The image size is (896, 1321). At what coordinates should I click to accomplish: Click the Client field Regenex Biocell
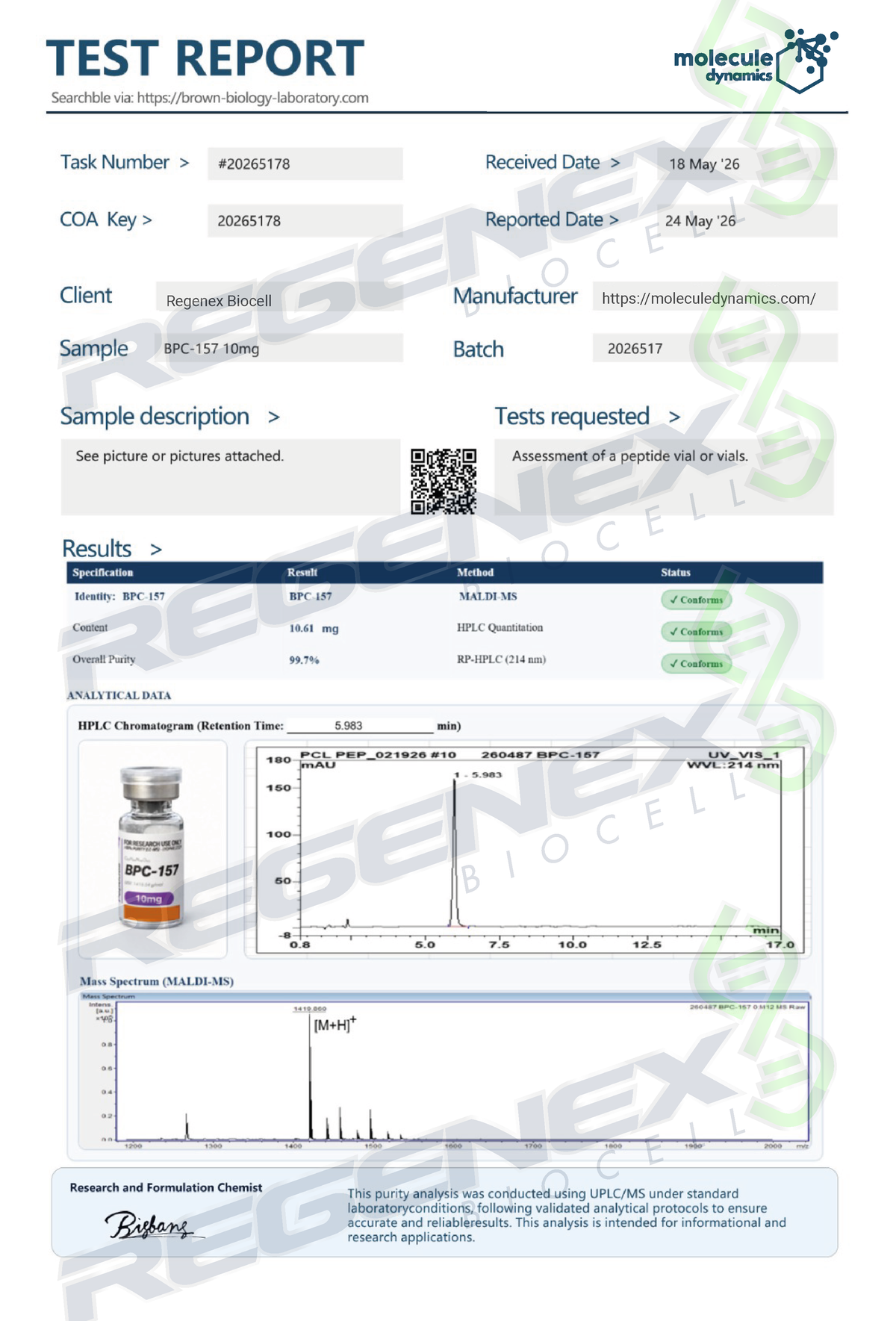pos(279,296)
